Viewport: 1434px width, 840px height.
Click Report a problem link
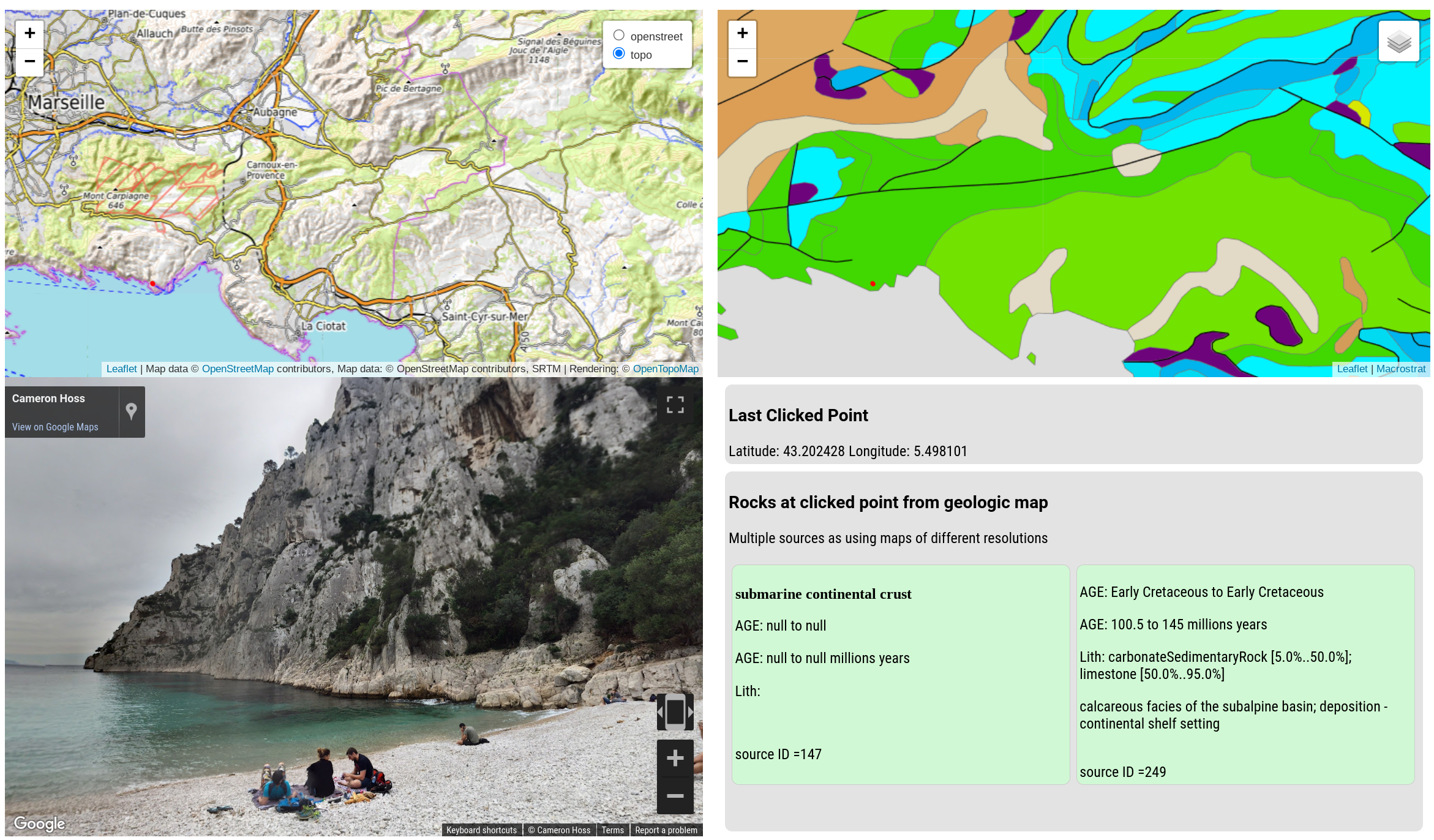666,830
